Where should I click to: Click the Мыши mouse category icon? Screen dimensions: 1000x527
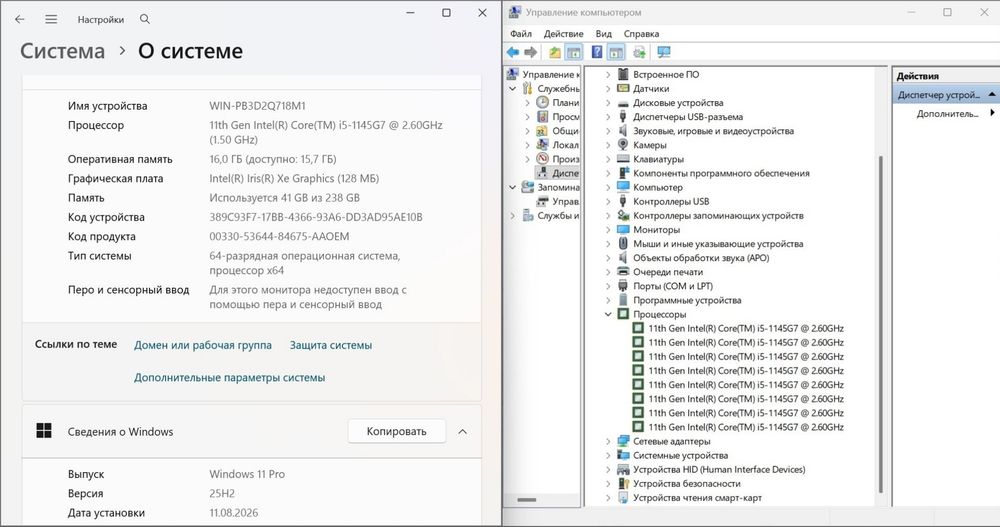pyautogui.click(x=623, y=243)
